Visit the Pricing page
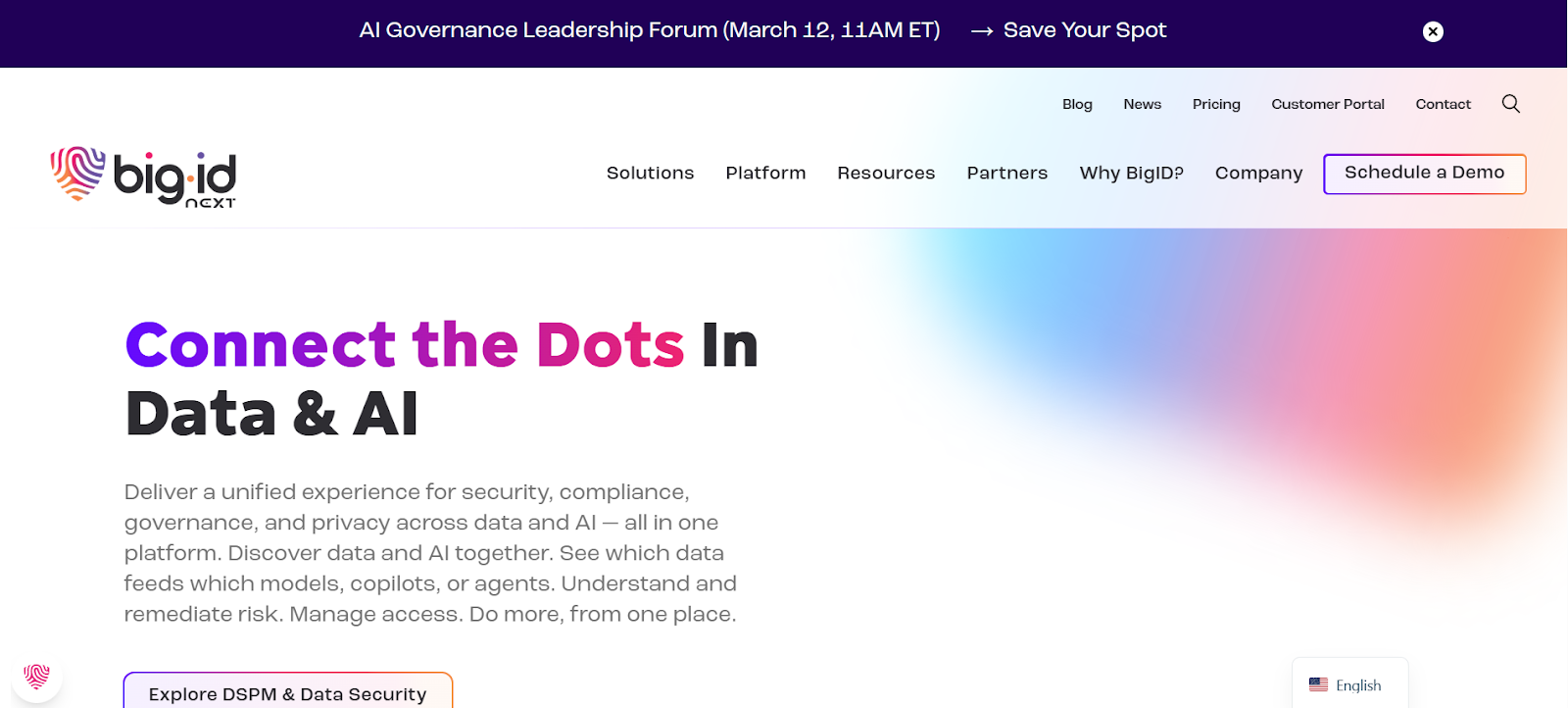This screenshot has height=708, width=1568. pyautogui.click(x=1216, y=104)
